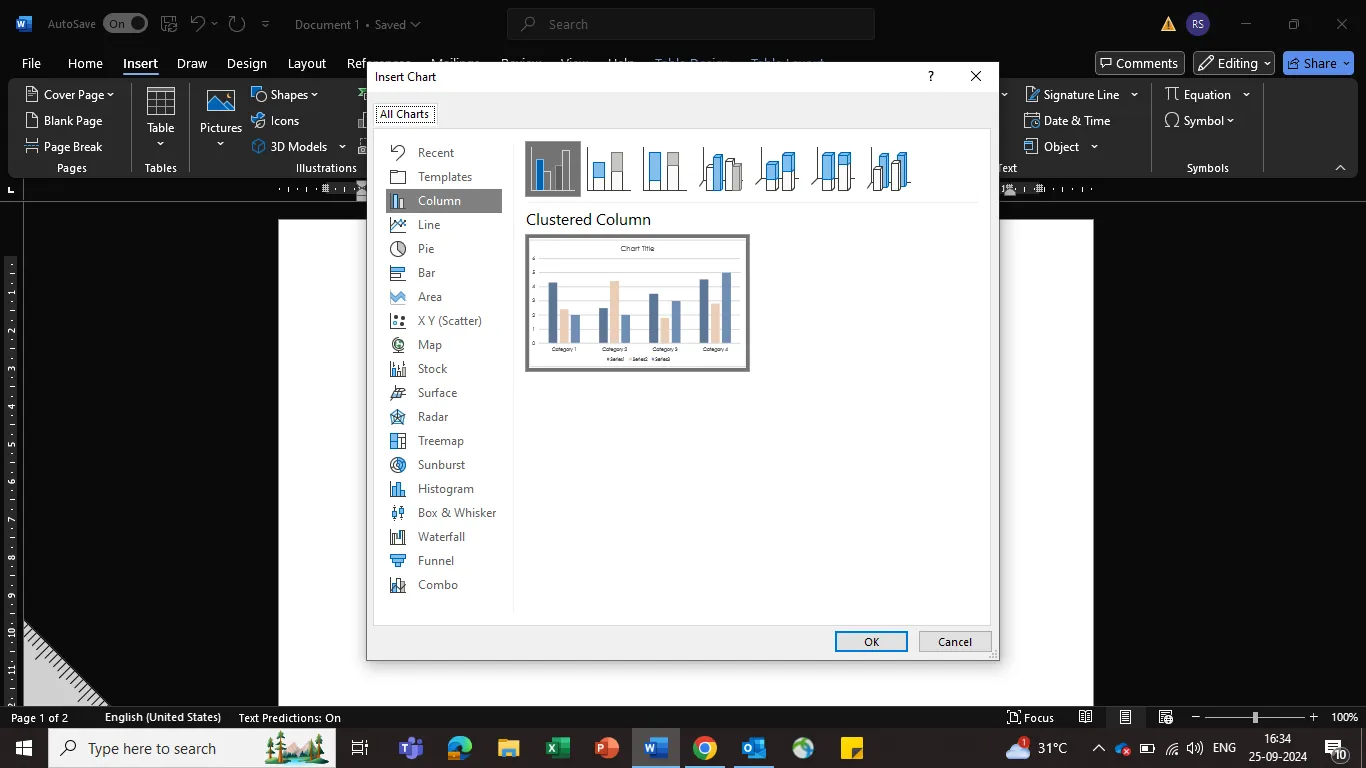Viewport: 1366px width, 768px height.
Task: Select the Stacked Column chart subtype icon
Action: (x=609, y=169)
